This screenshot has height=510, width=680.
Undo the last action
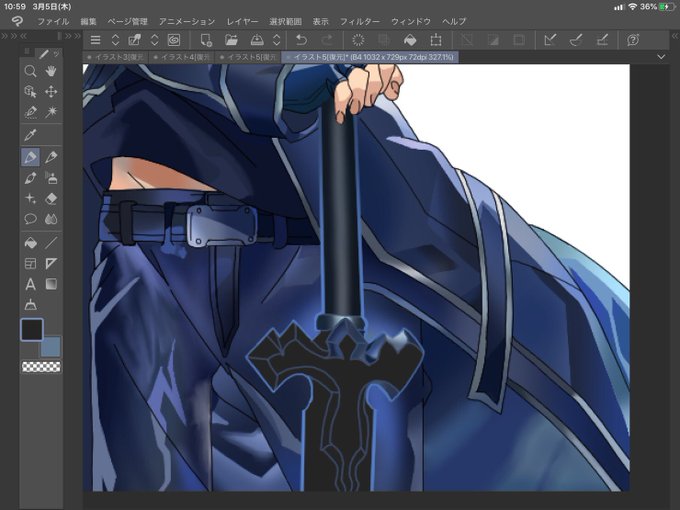pyautogui.click(x=301, y=40)
